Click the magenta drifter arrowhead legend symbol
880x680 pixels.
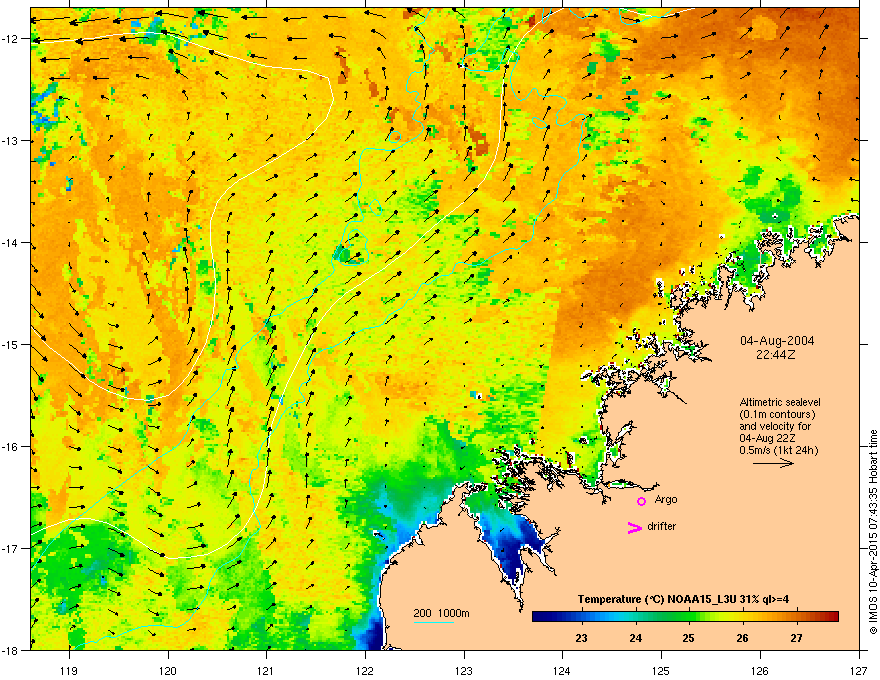coord(635,527)
